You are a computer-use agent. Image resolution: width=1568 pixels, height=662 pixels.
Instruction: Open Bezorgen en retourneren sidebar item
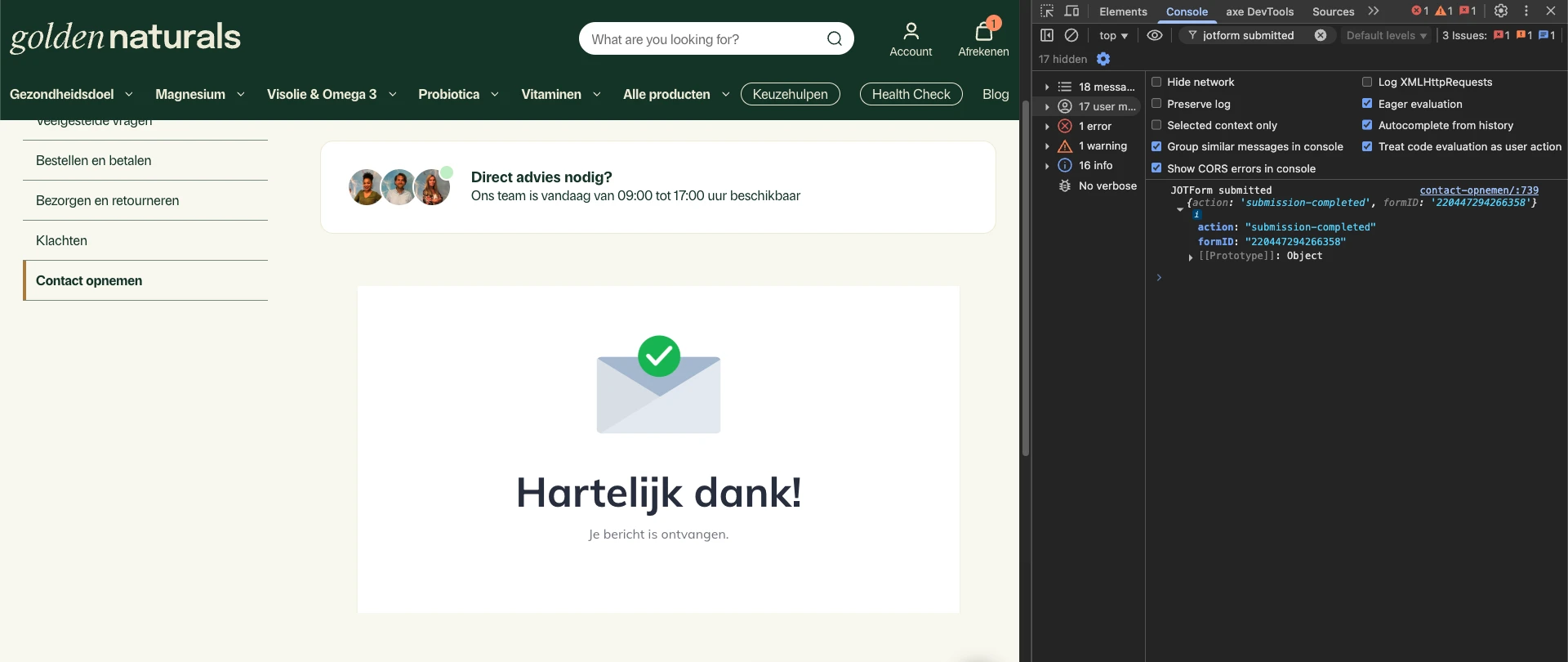pyautogui.click(x=145, y=200)
